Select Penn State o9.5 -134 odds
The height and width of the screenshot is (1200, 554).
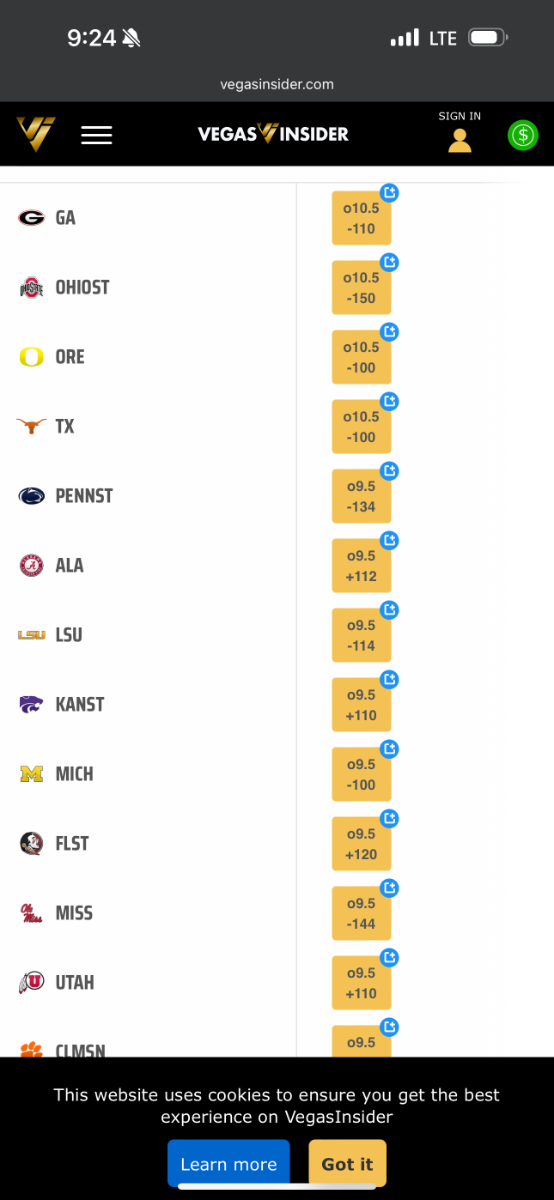[361, 496]
